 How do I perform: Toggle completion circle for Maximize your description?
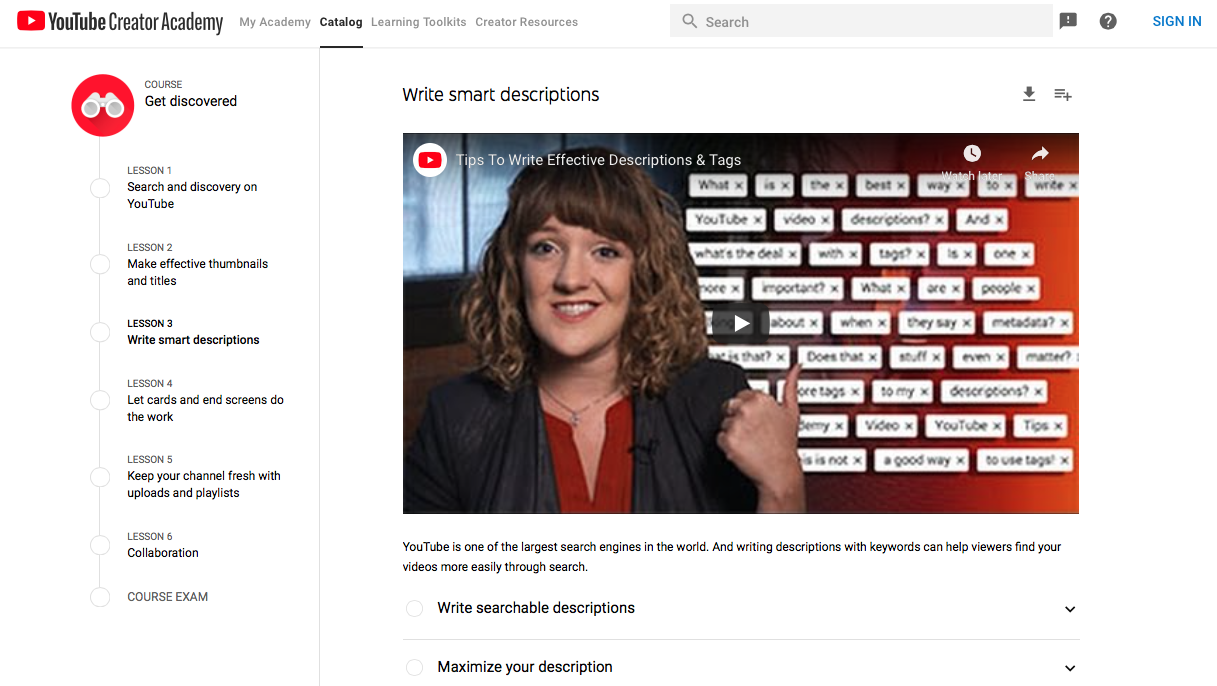click(x=414, y=667)
